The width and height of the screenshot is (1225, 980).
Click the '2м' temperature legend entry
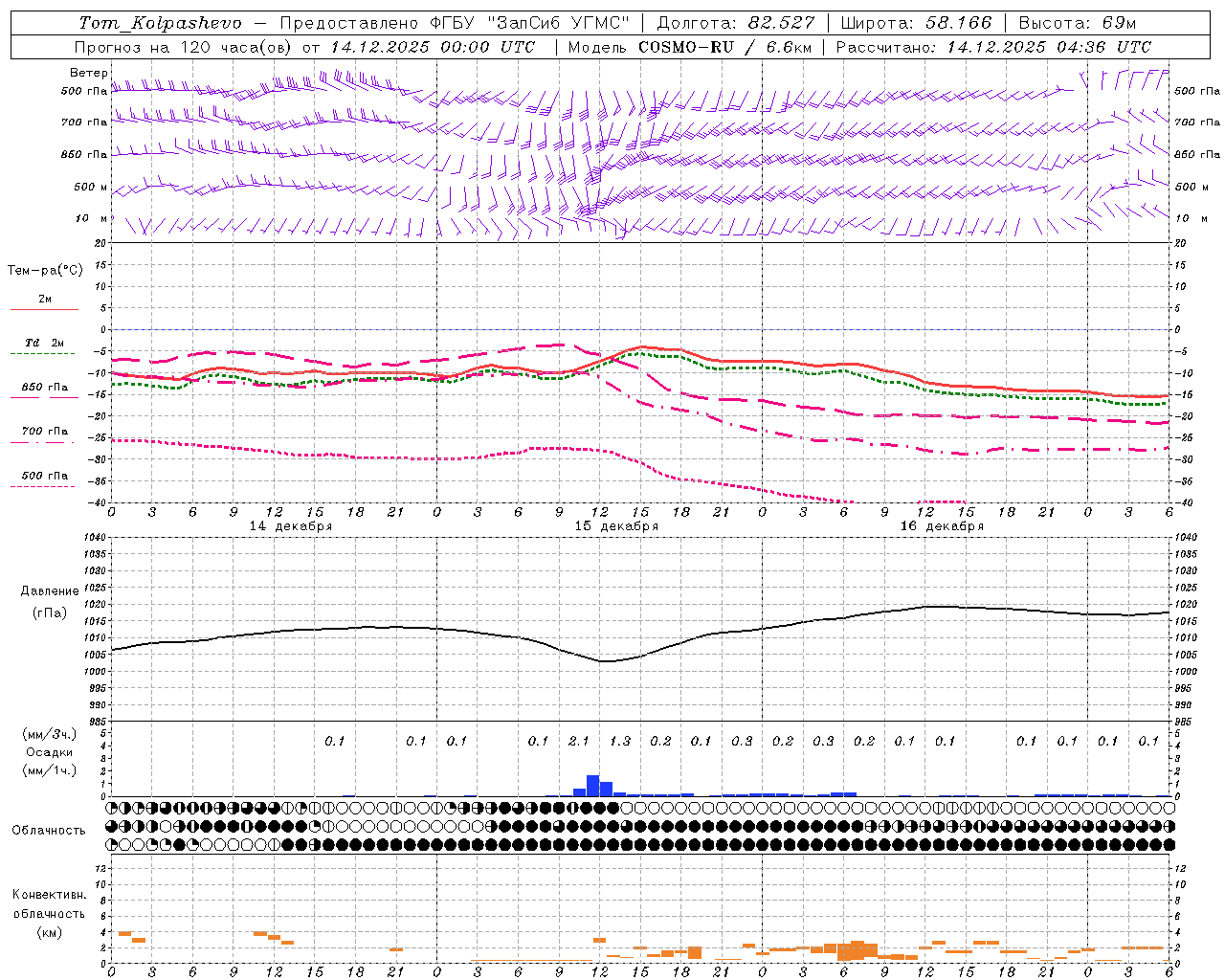click(x=45, y=300)
